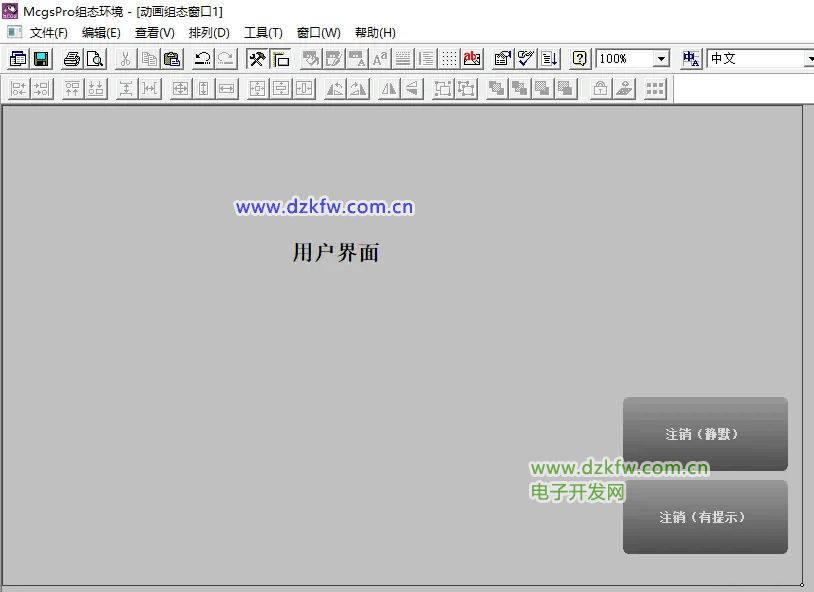Image resolution: width=814 pixels, height=592 pixels.
Task: Select the 注销（静默）button
Action: click(705, 434)
